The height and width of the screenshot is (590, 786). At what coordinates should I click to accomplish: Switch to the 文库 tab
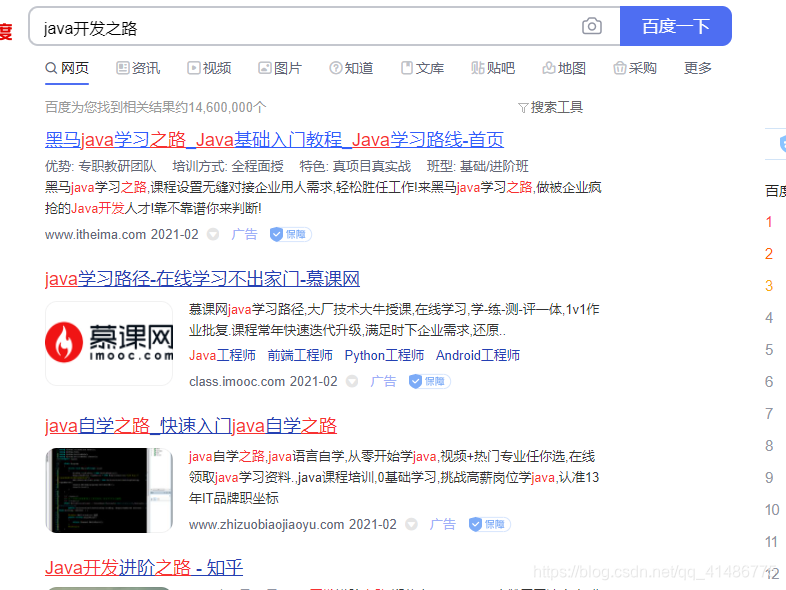422,68
